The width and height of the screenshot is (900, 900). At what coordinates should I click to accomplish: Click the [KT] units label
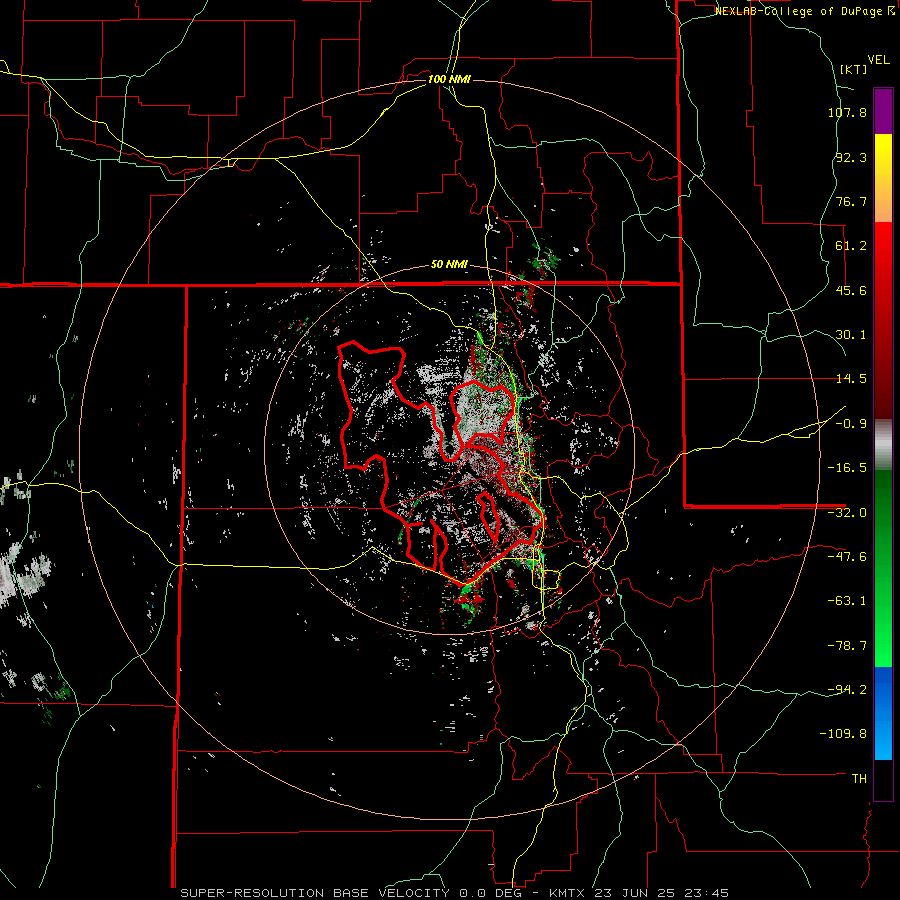(854, 69)
